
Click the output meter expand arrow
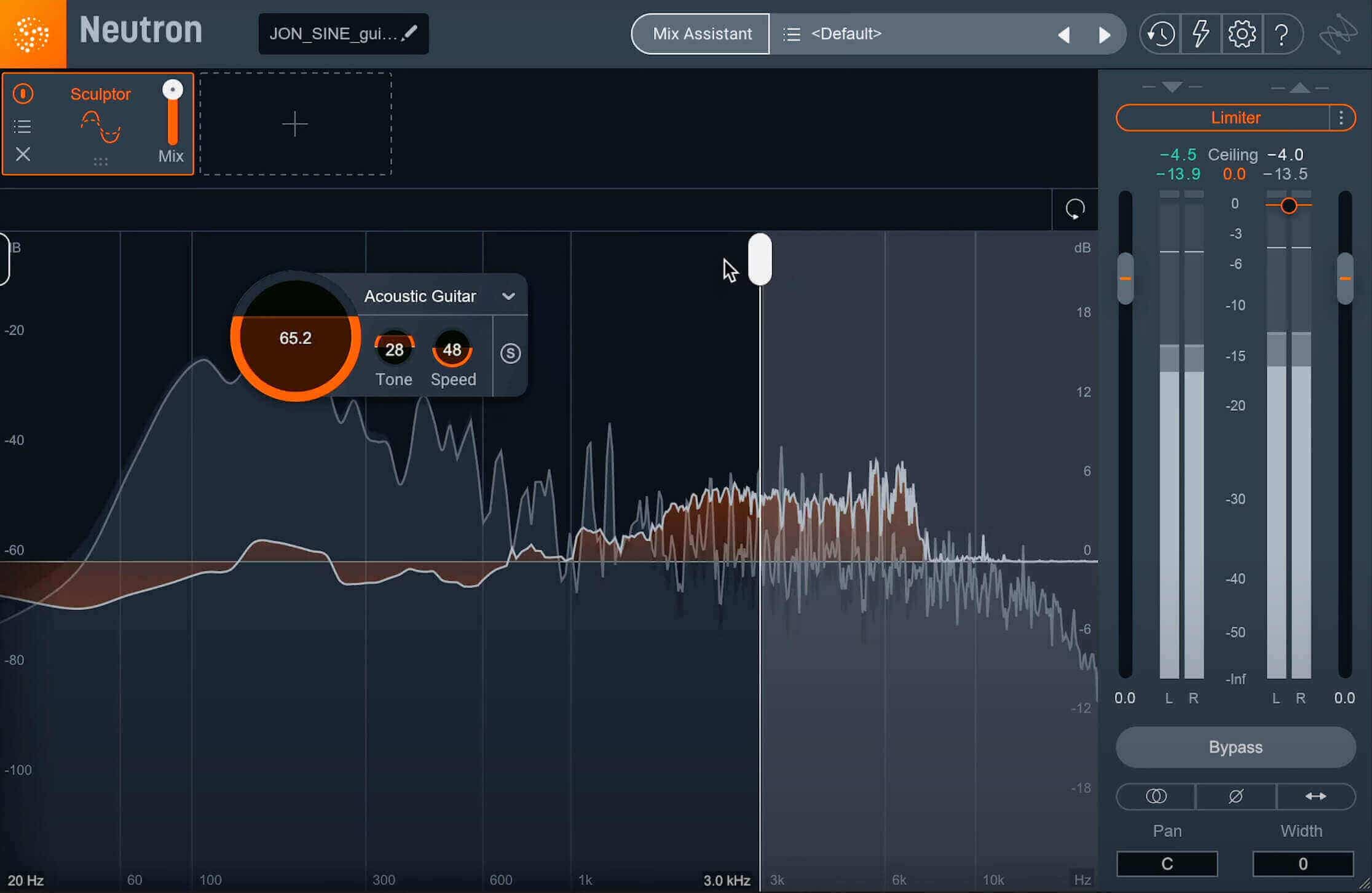click(1299, 88)
